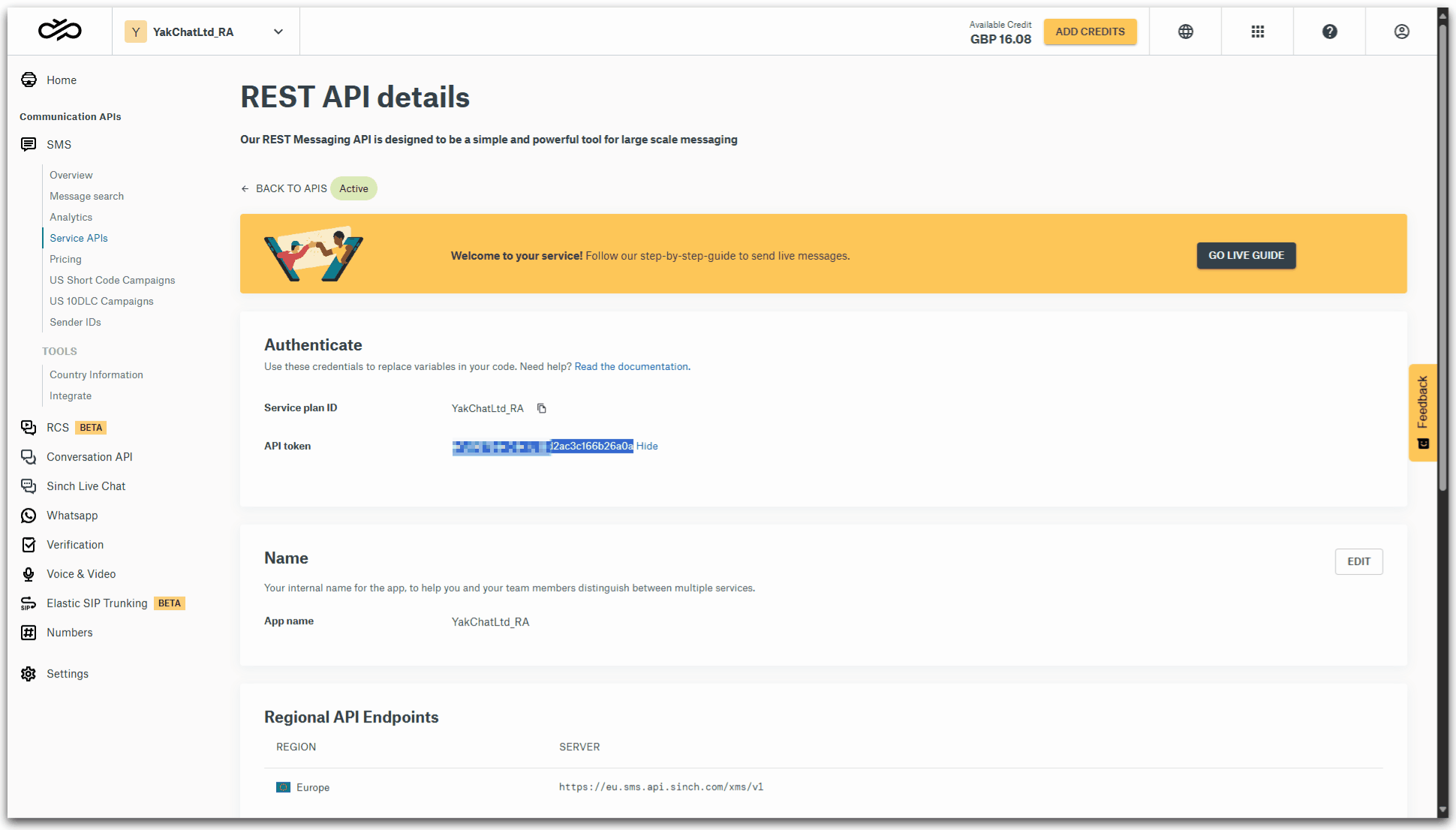Open the help question mark icon

(1330, 32)
